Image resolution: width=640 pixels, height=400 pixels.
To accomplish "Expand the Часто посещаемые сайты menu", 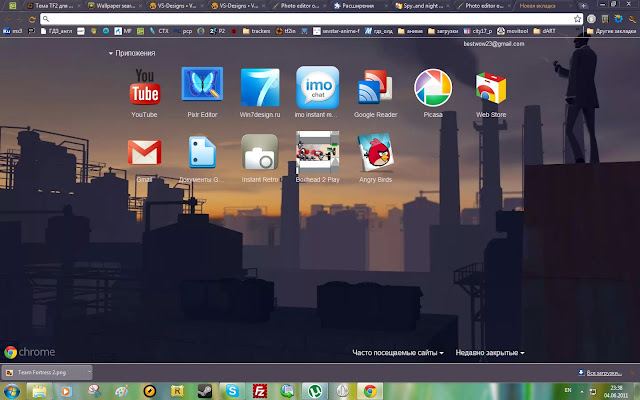I will 398,353.
